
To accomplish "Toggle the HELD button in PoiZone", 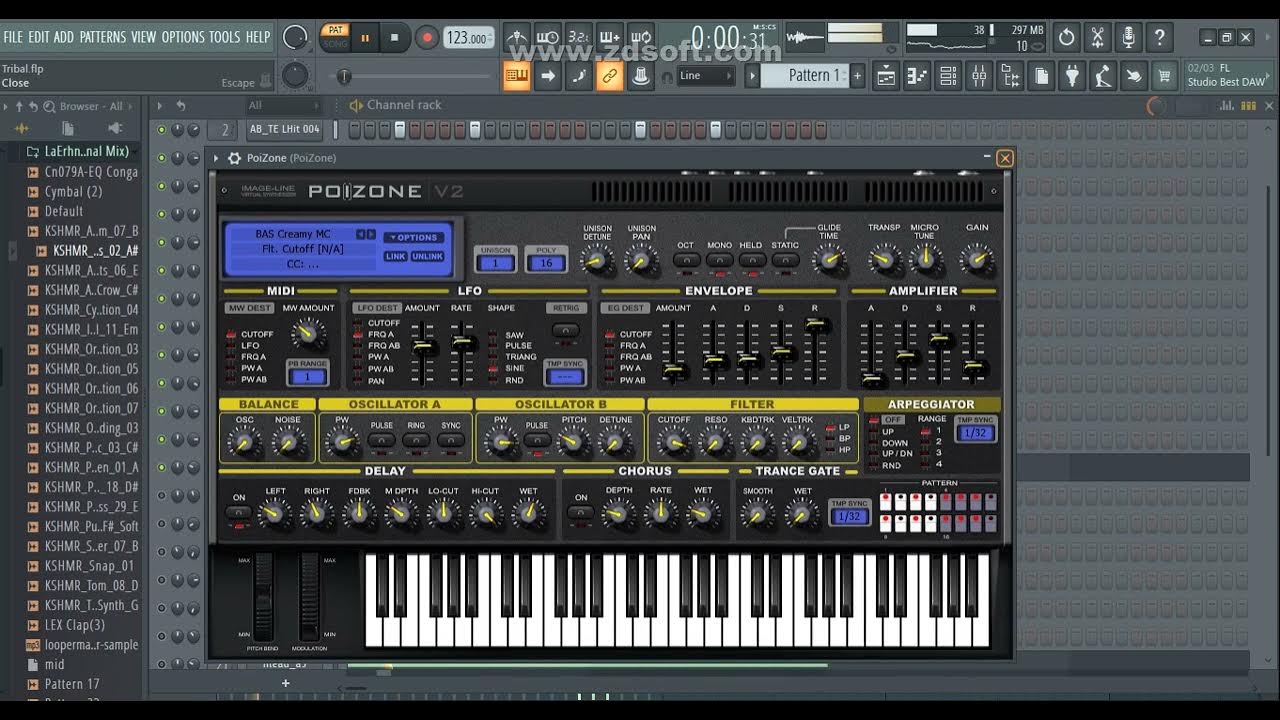I will click(x=752, y=260).
